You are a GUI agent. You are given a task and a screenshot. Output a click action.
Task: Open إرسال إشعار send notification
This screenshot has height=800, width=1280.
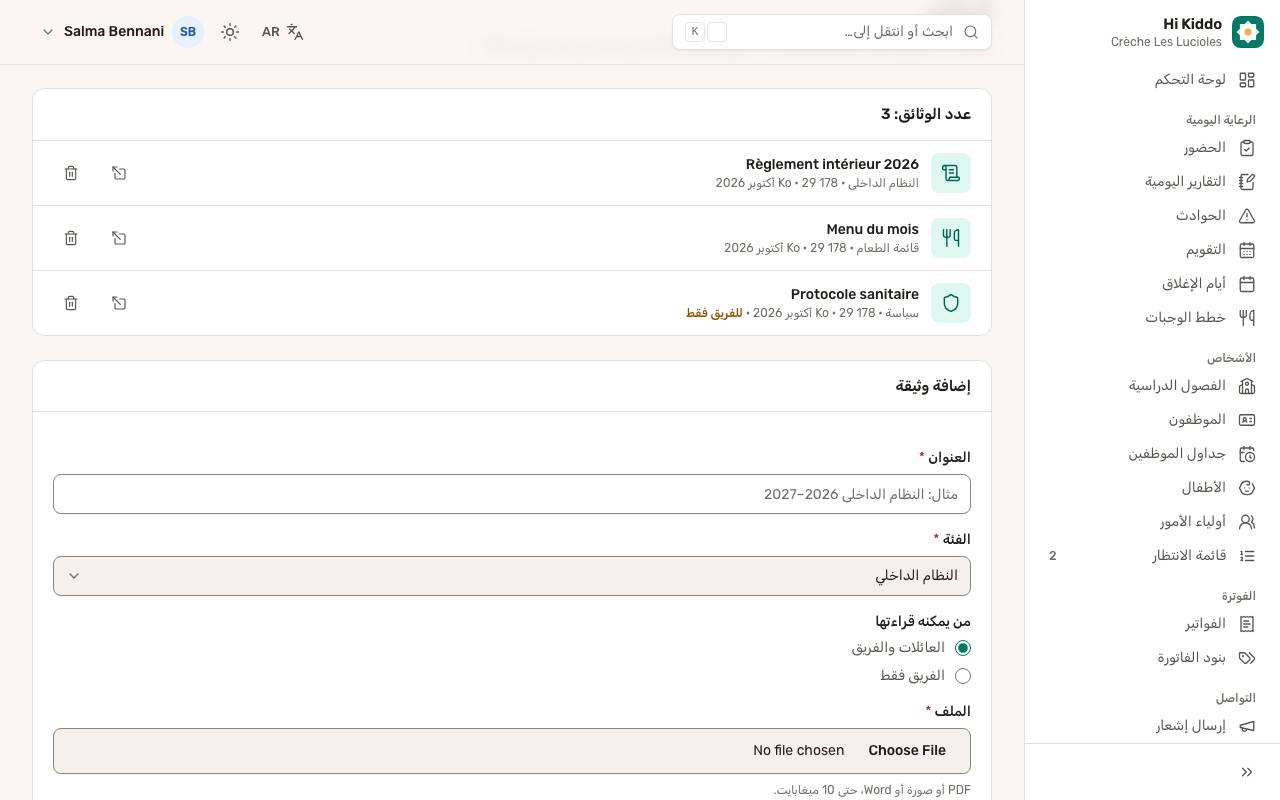1152,726
